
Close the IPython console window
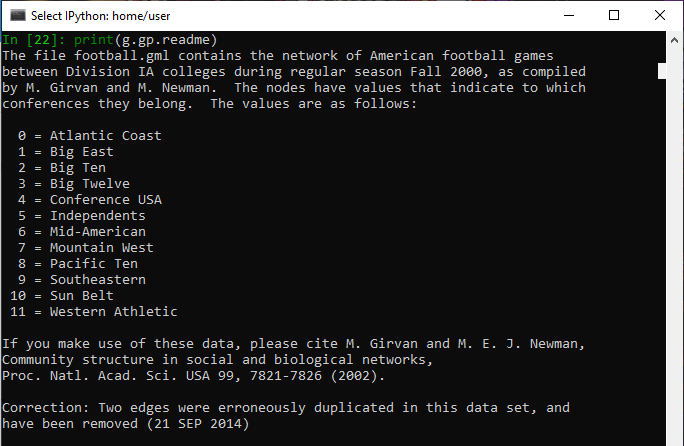pyautogui.click(x=660, y=15)
